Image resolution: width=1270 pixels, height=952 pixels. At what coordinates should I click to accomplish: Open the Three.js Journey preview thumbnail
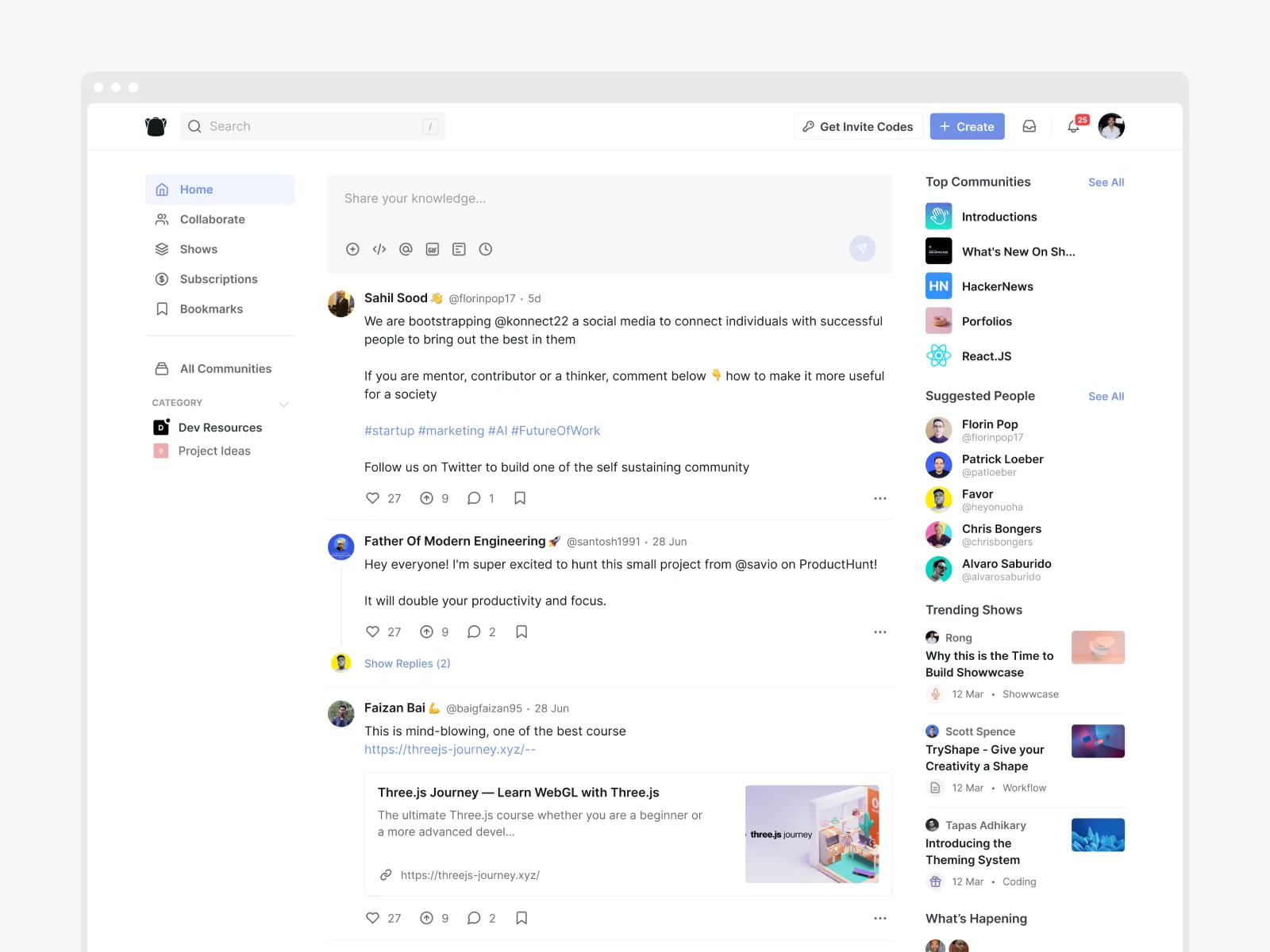[x=812, y=834]
